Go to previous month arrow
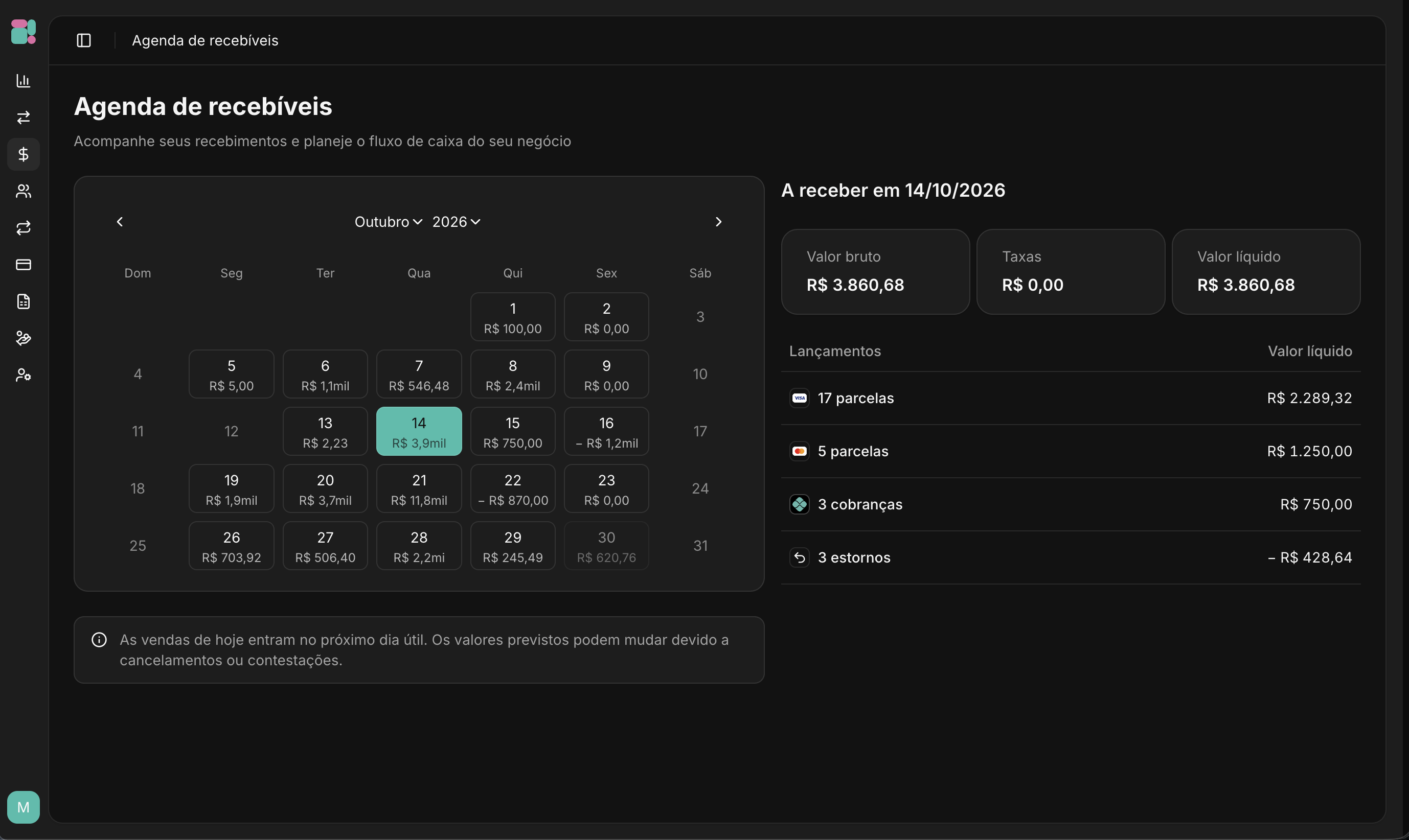This screenshot has width=1409, height=840. (120, 222)
